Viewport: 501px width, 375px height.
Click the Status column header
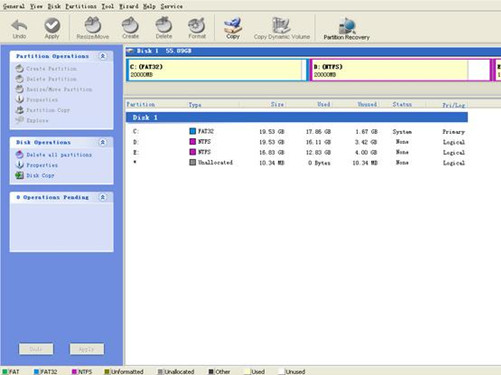coord(402,104)
